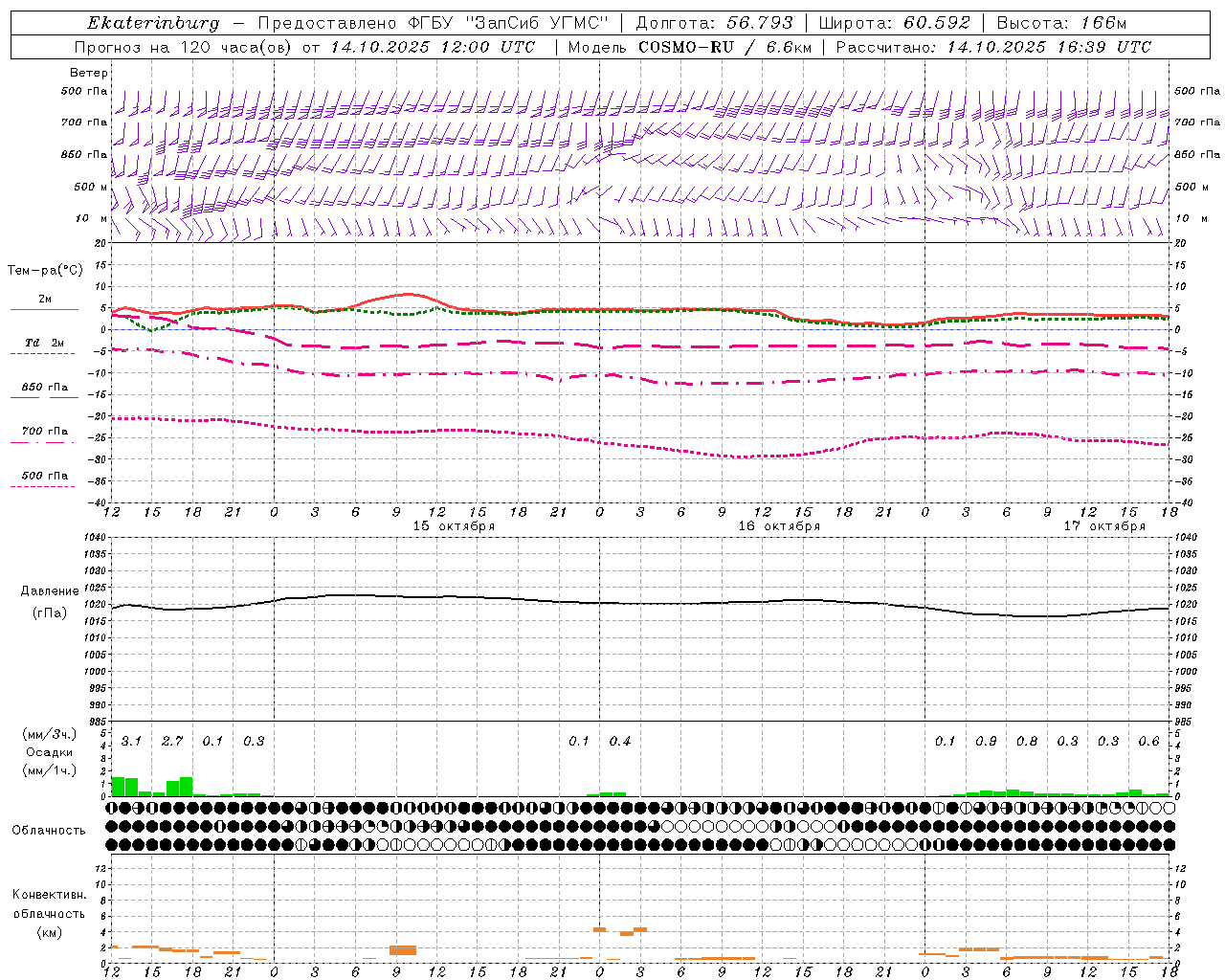Click the 'Осадки' precipitation label
This screenshot has width=1225, height=980.
coord(50,752)
